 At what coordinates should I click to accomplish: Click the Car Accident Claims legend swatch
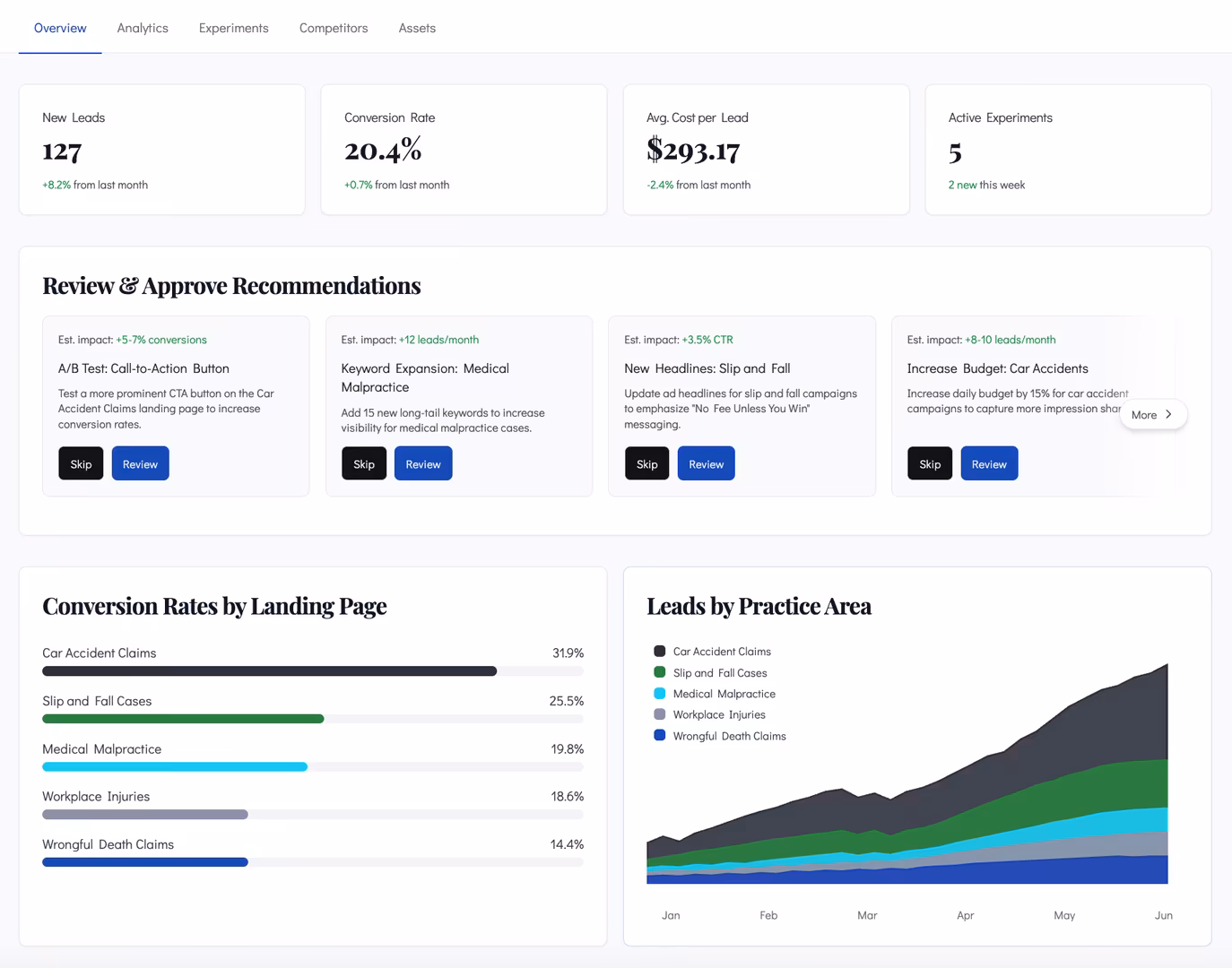(660, 651)
